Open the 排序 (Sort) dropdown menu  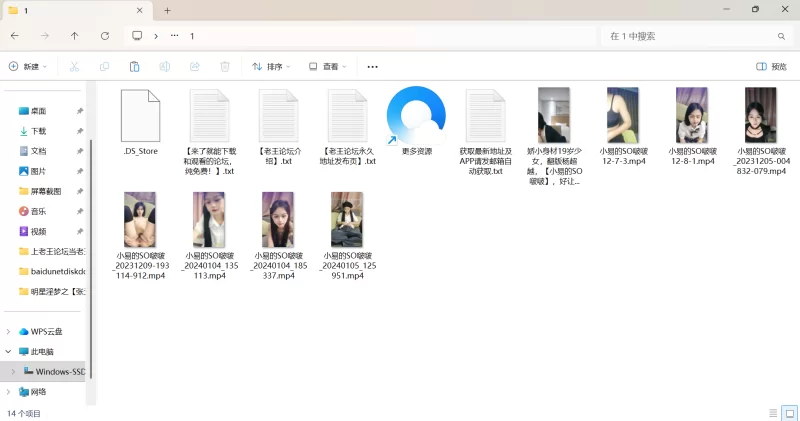pyautogui.click(x=271, y=67)
